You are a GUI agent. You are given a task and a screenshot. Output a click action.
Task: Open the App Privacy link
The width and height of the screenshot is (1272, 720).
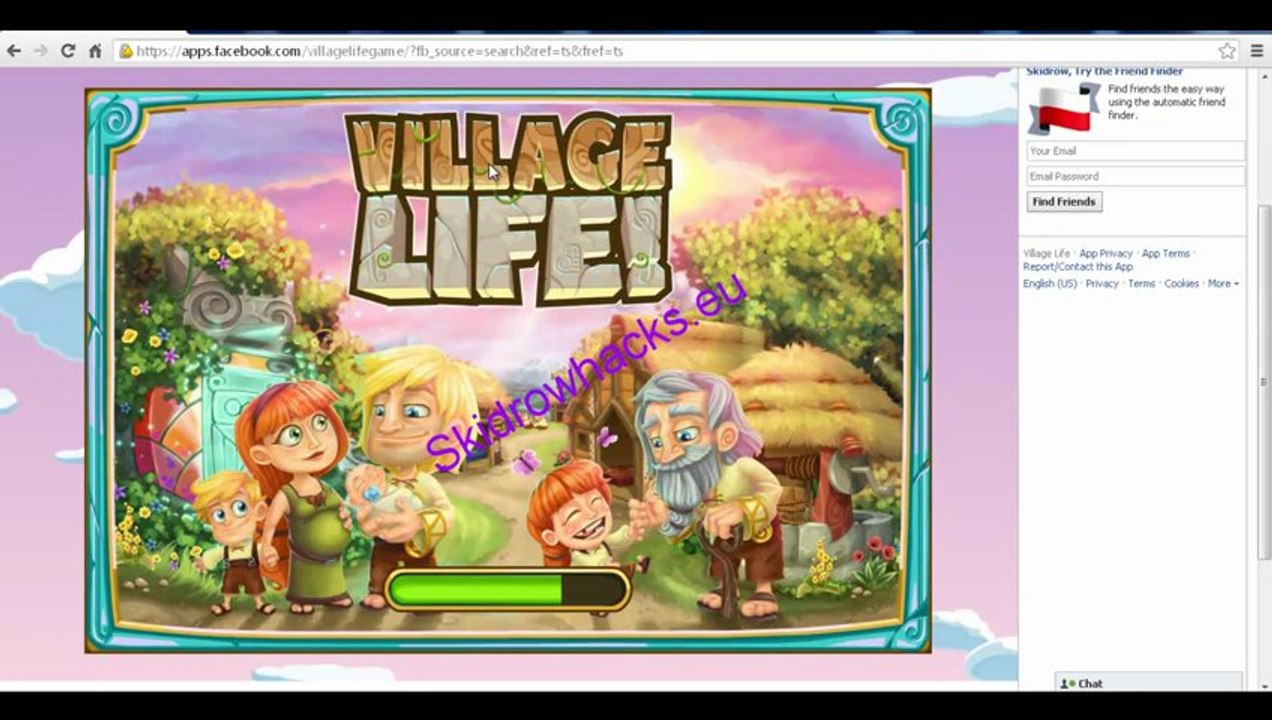click(x=1105, y=254)
